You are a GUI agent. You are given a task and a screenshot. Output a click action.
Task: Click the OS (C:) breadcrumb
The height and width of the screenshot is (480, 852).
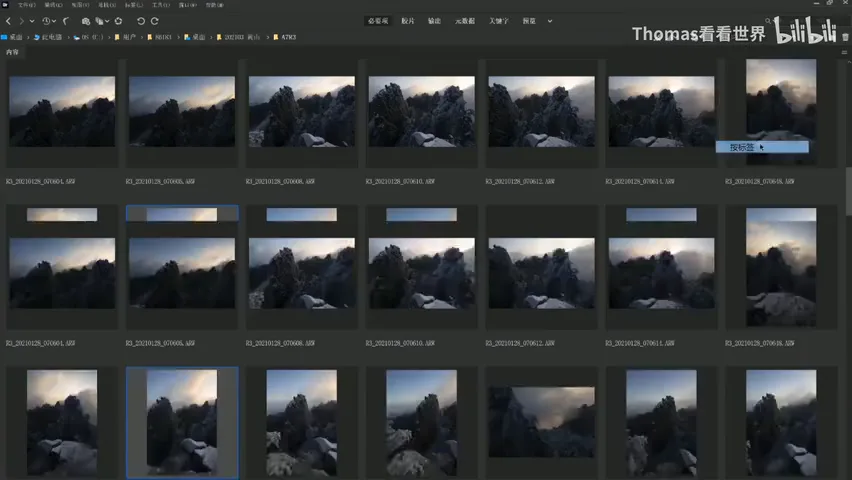[x=89, y=38]
